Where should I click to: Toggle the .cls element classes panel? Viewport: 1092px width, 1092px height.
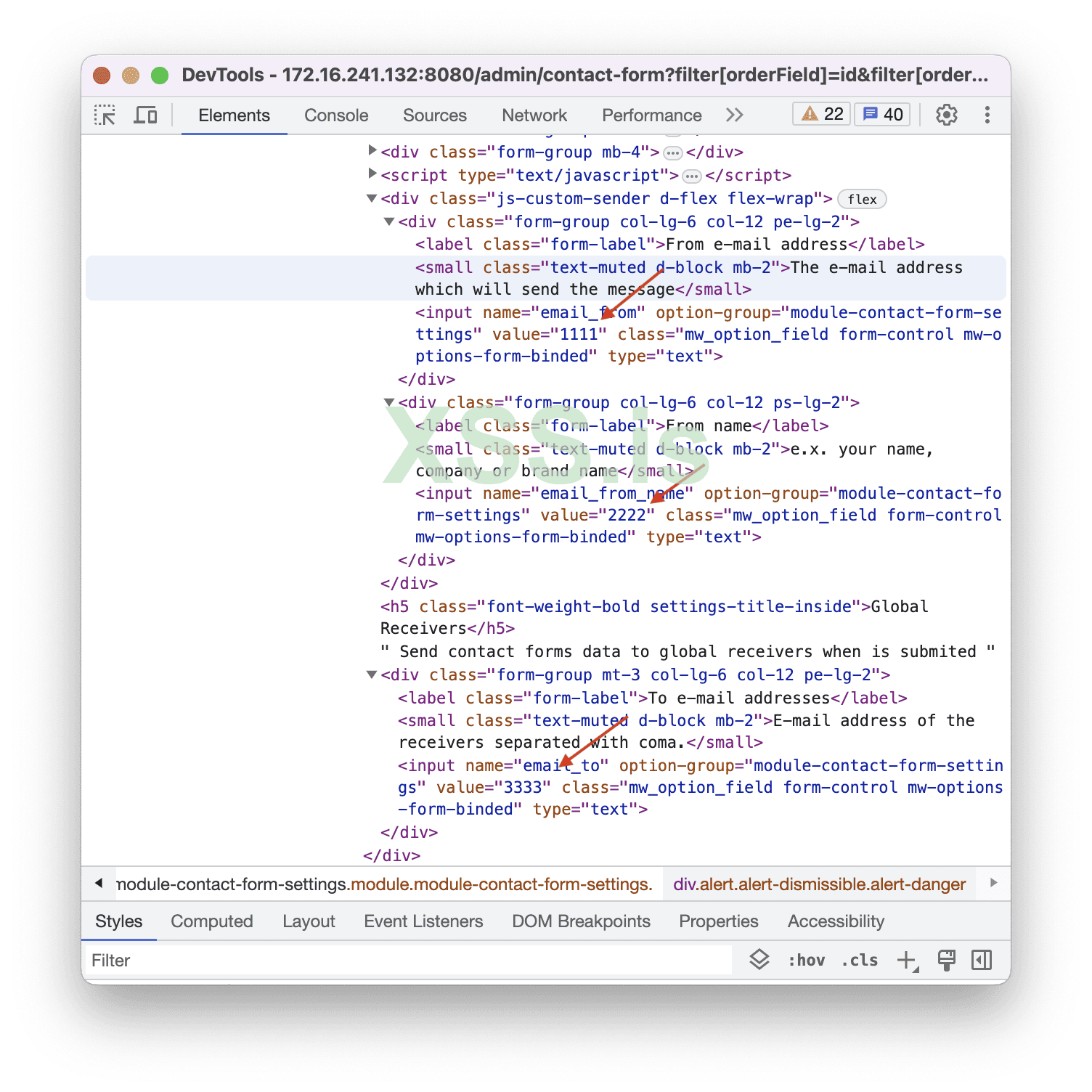(860, 961)
